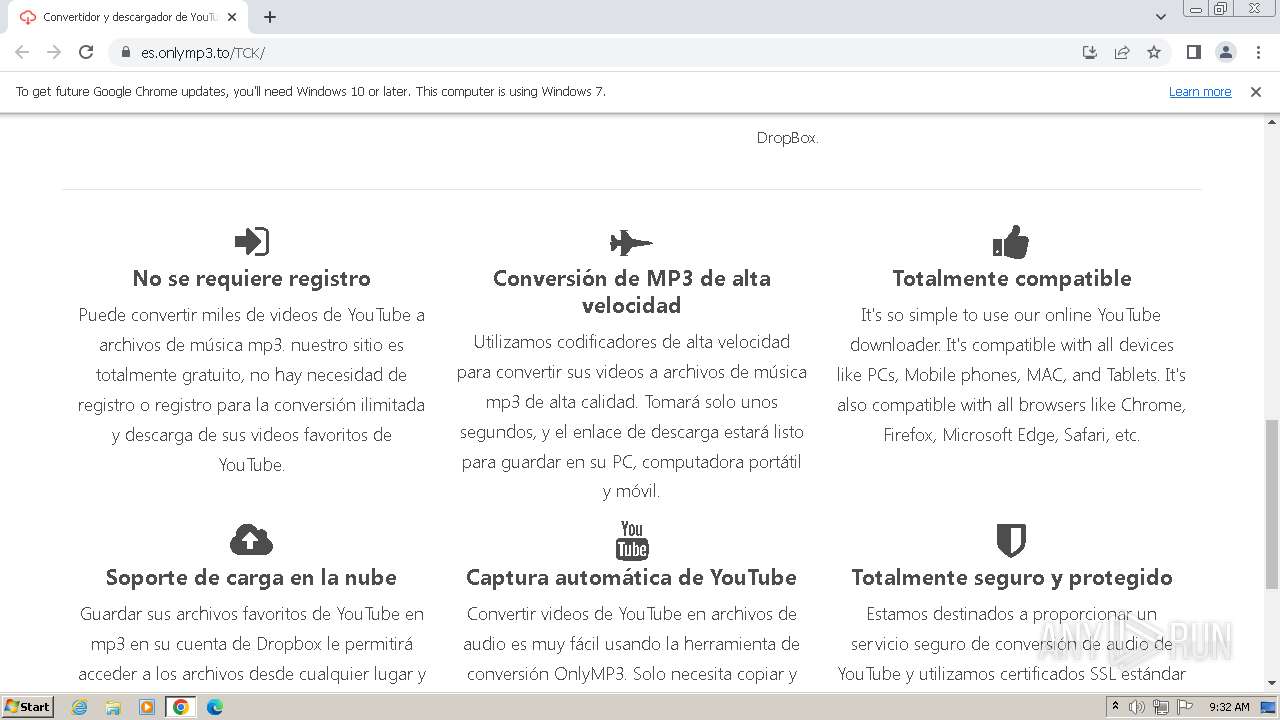
Task: Switch to the Convertidor y descargador de YouTube tab
Action: (128, 17)
